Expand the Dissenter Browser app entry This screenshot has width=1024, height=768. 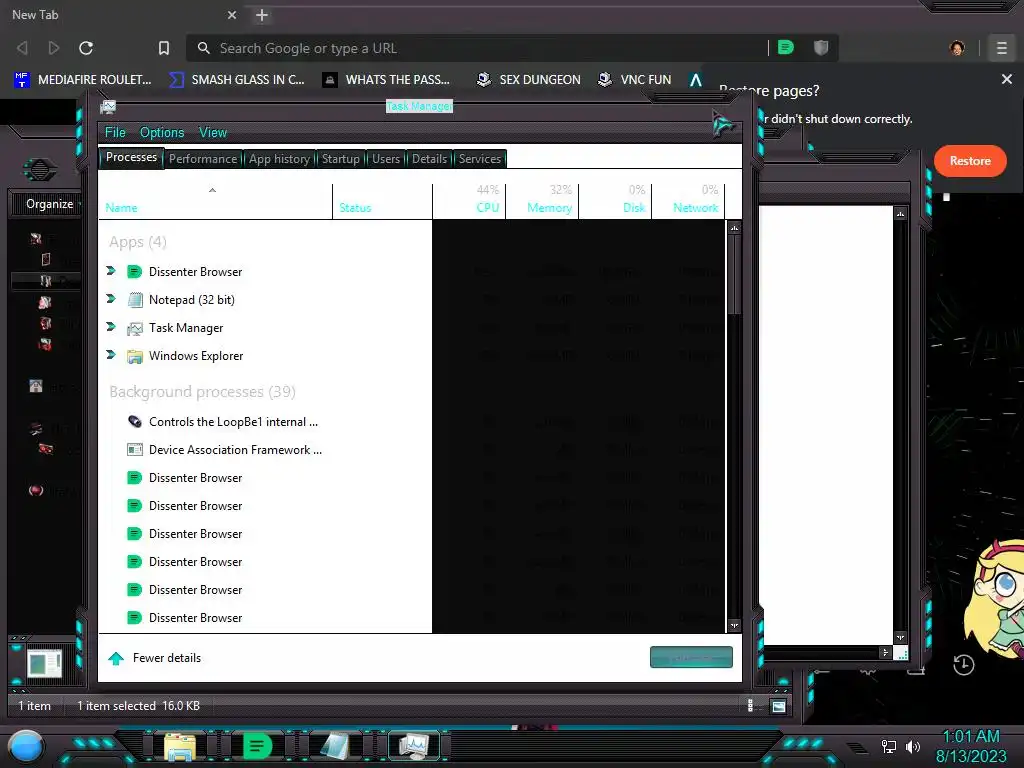pyautogui.click(x=111, y=271)
